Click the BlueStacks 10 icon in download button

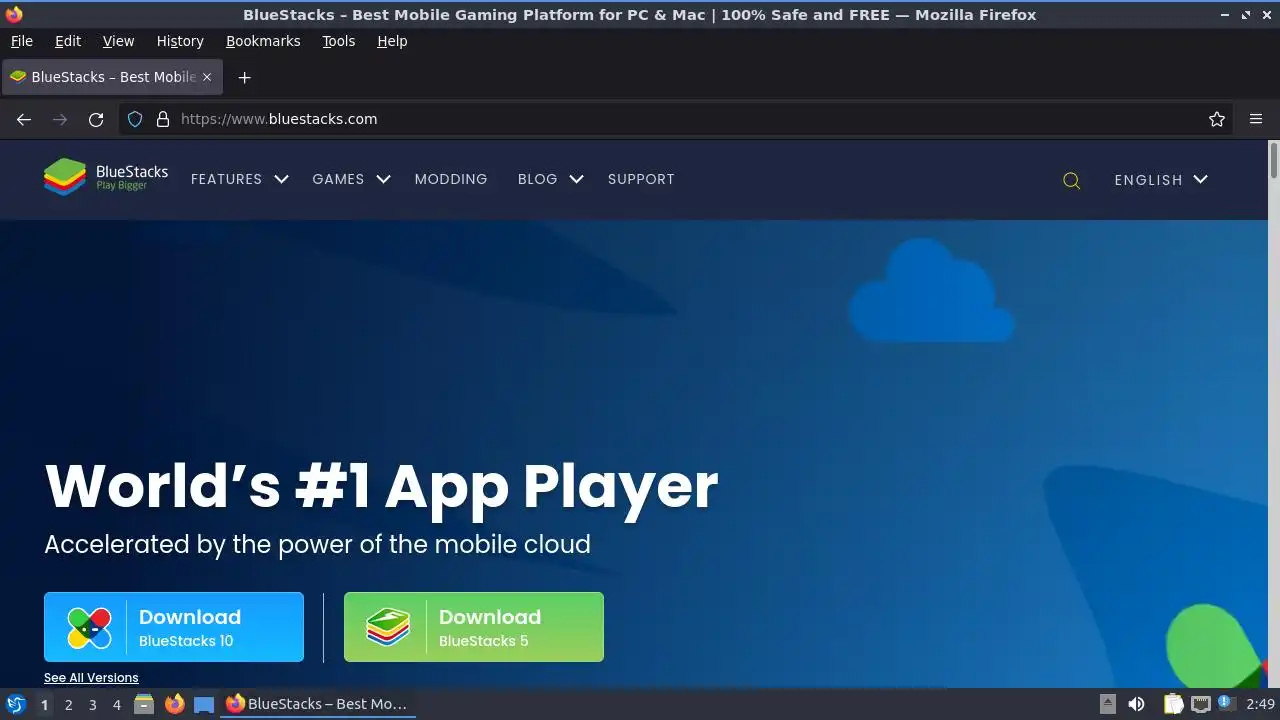pyautogui.click(x=89, y=628)
